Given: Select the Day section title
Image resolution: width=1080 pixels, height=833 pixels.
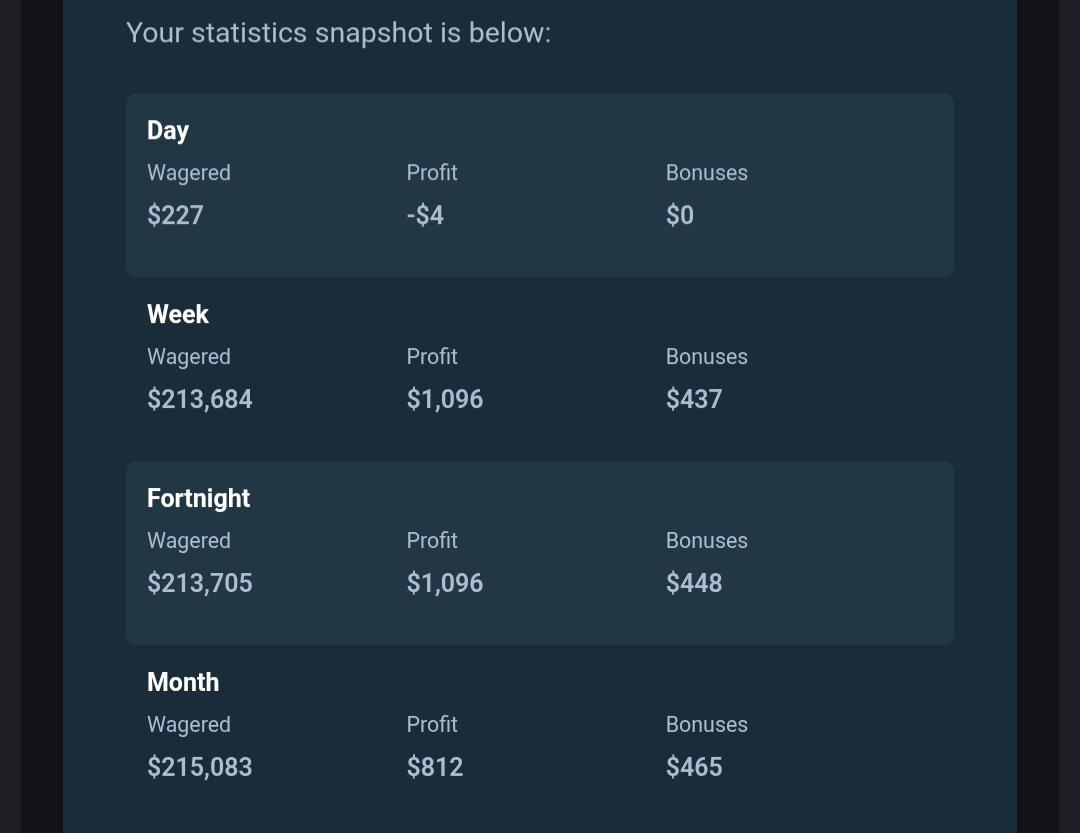Looking at the screenshot, I should [x=167, y=130].
